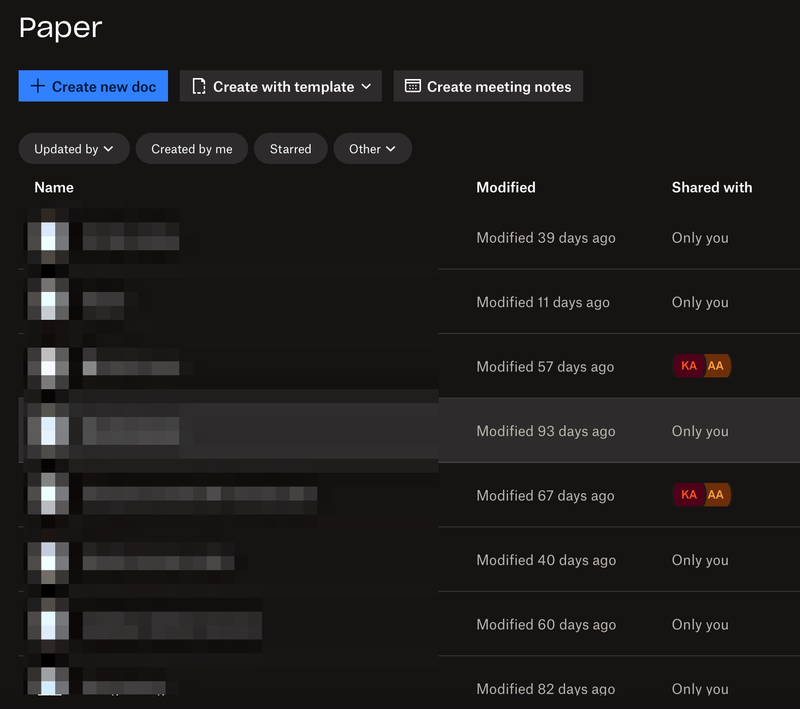Image resolution: width=800 pixels, height=709 pixels.
Task: Click AA avatar on doc modified 57 days ago
Action: click(x=717, y=366)
